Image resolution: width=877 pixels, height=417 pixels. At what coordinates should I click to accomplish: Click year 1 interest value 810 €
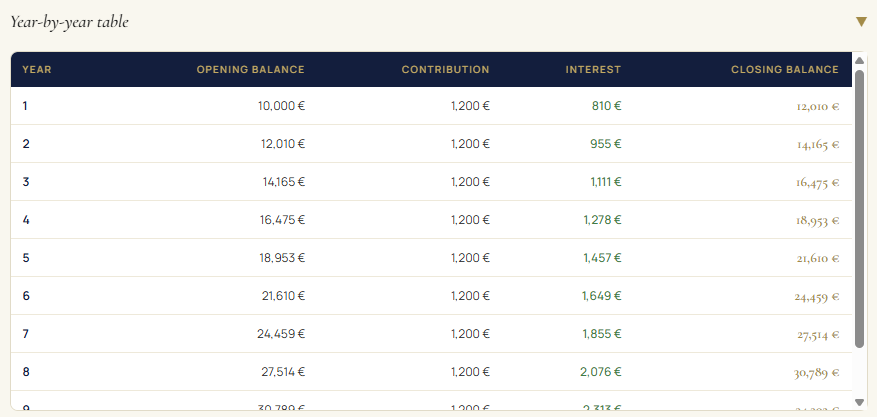point(605,106)
